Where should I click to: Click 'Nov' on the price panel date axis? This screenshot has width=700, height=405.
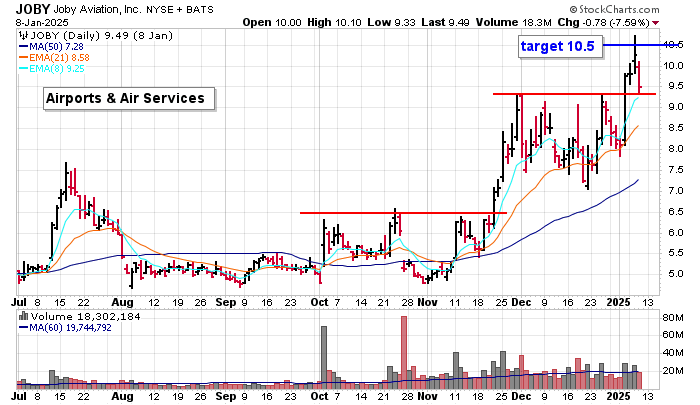point(427,302)
